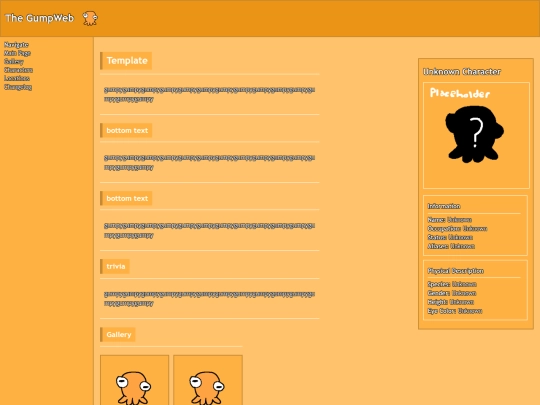
Task: Click the Information infobox heading
Action: coord(444,206)
